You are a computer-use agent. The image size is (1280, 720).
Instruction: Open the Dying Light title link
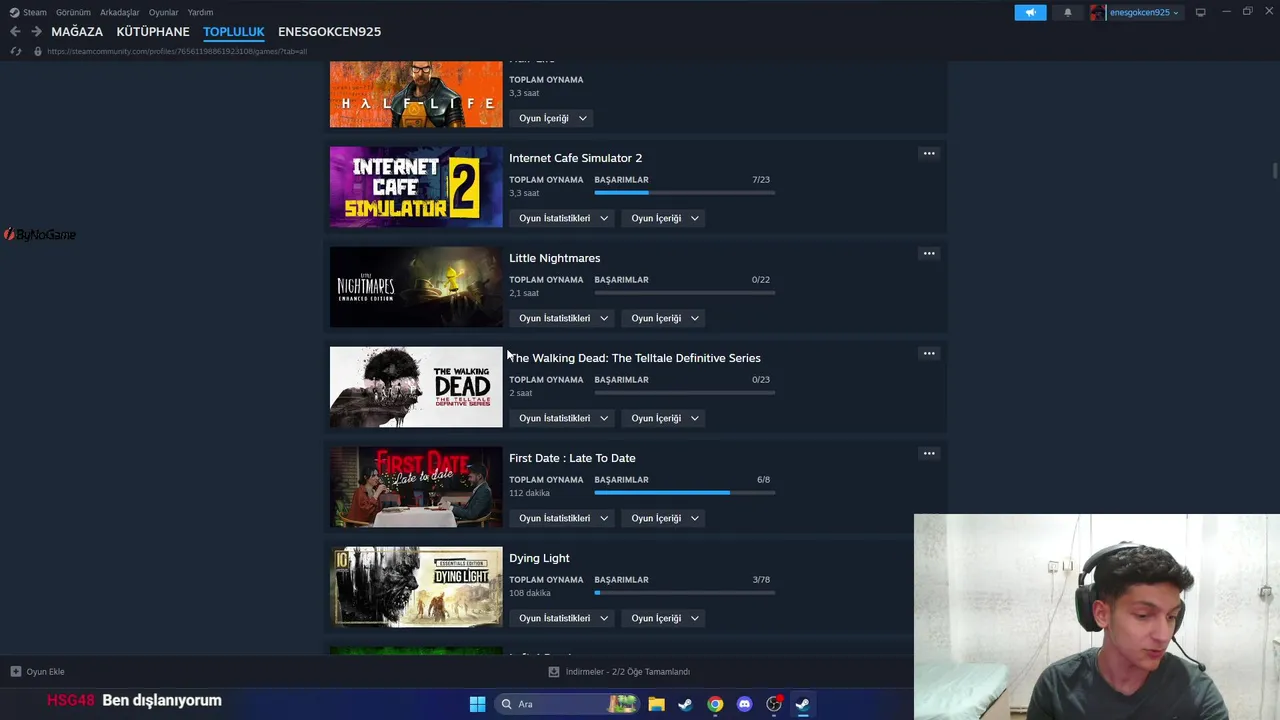point(539,558)
